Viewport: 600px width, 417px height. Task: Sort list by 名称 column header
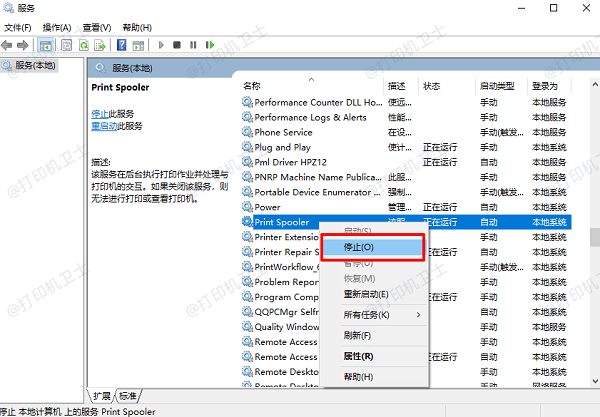point(252,86)
